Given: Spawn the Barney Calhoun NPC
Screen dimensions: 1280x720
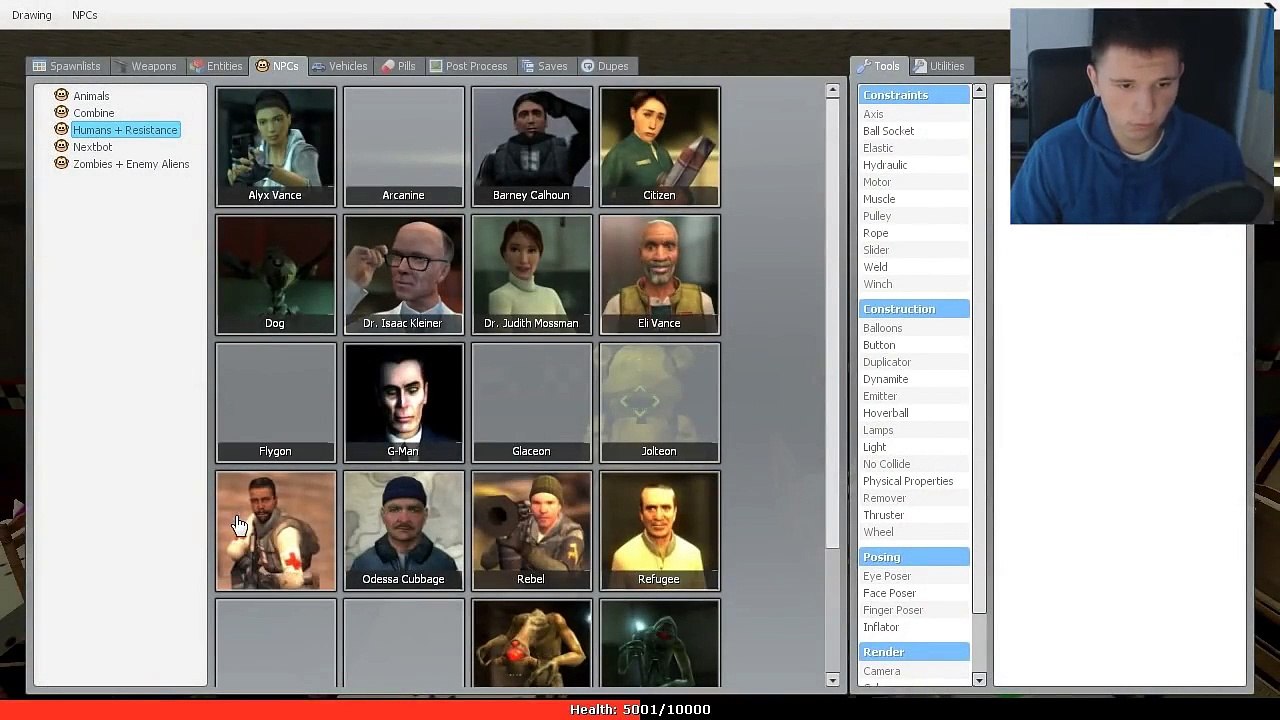Looking at the screenshot, I should 531,146.
